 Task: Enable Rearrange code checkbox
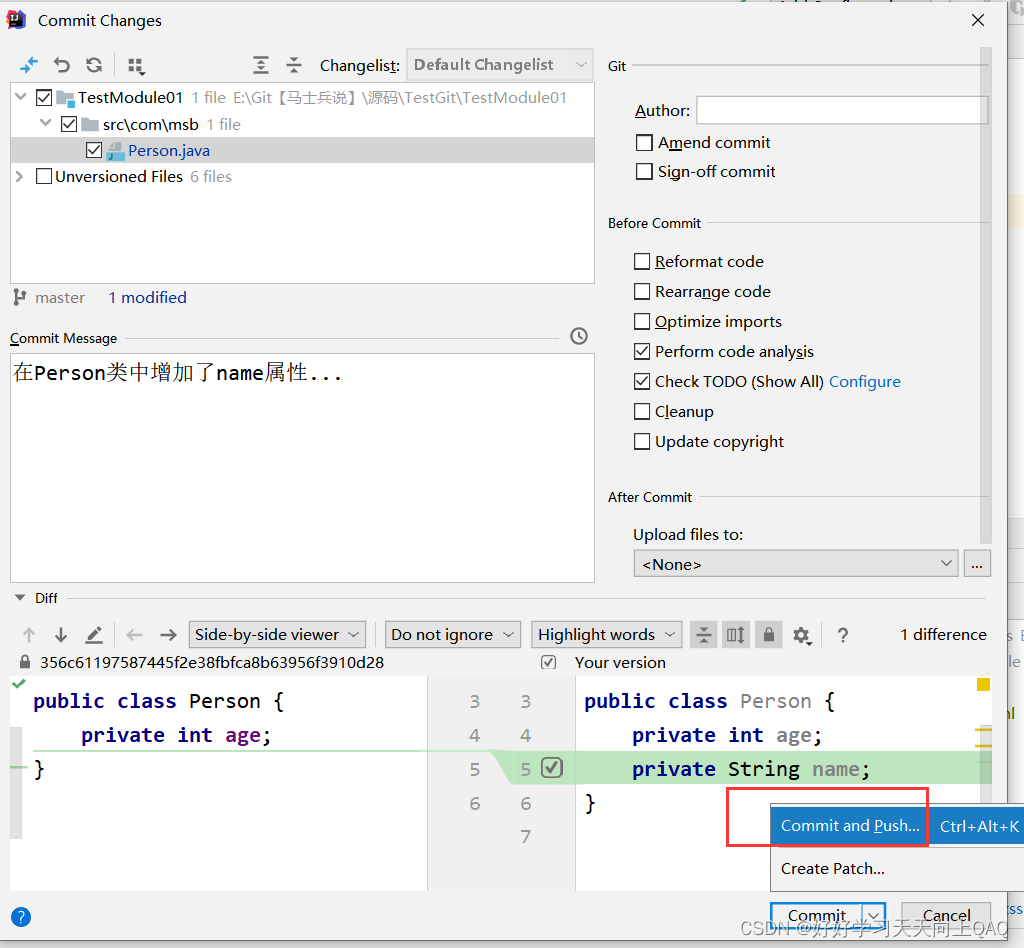(642, 291)
